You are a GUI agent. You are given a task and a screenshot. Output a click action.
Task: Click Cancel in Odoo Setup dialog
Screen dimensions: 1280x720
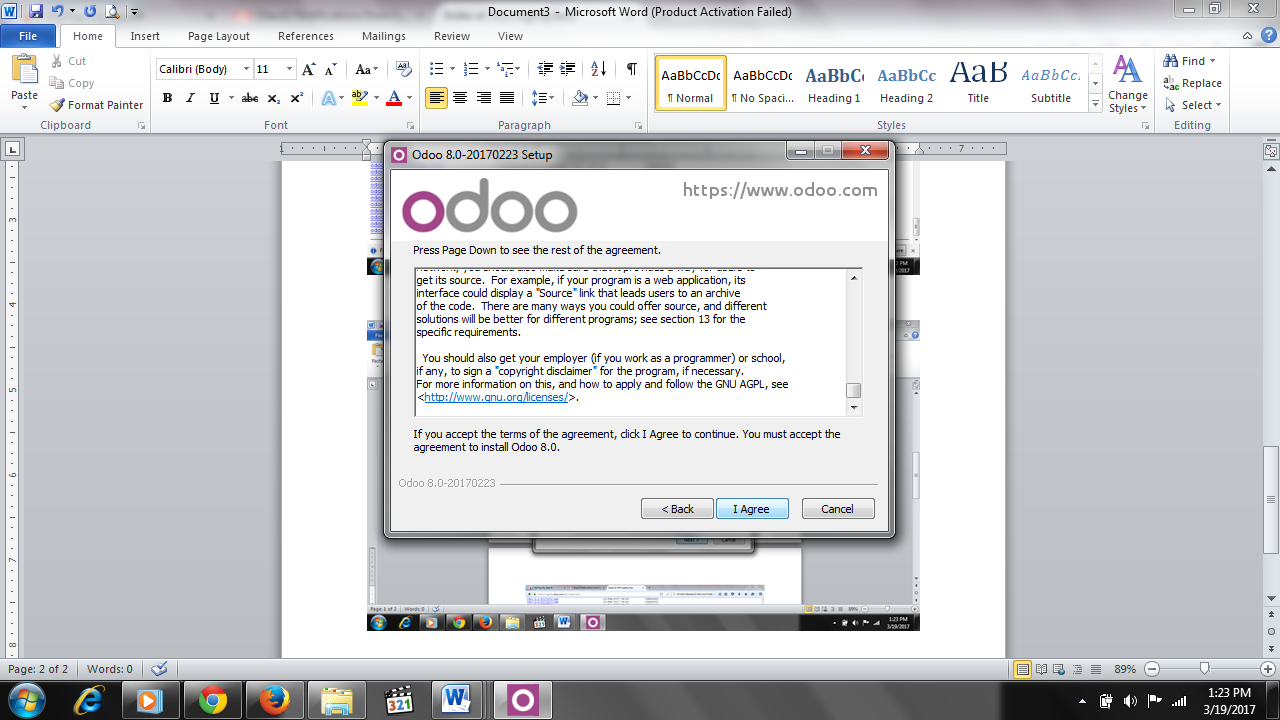(838, 509)
